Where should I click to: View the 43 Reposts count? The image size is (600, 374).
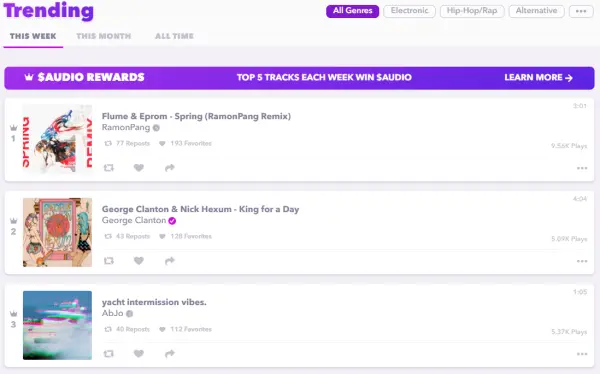(127, 236)
